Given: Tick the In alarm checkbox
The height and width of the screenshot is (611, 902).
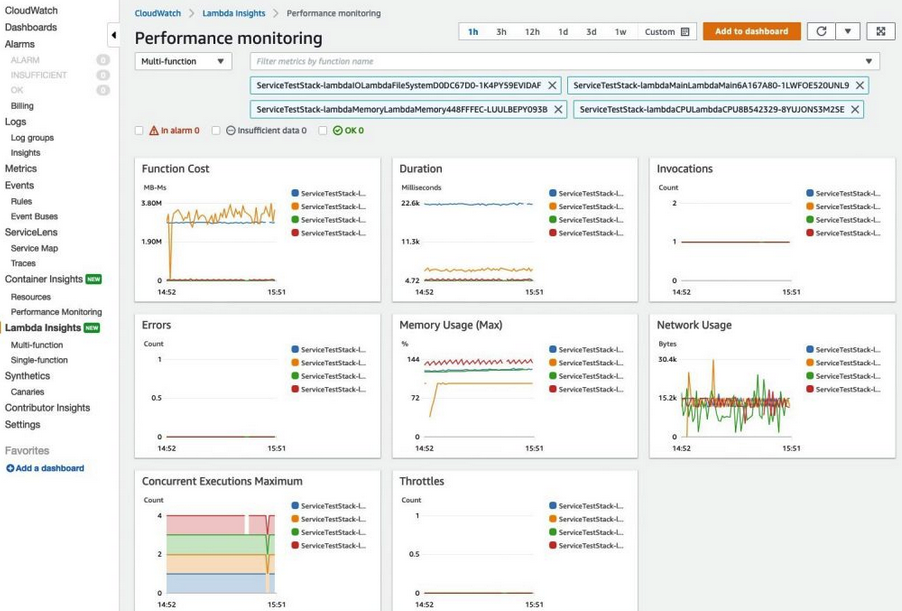Looking at the screenshot, I should [139, 131].
